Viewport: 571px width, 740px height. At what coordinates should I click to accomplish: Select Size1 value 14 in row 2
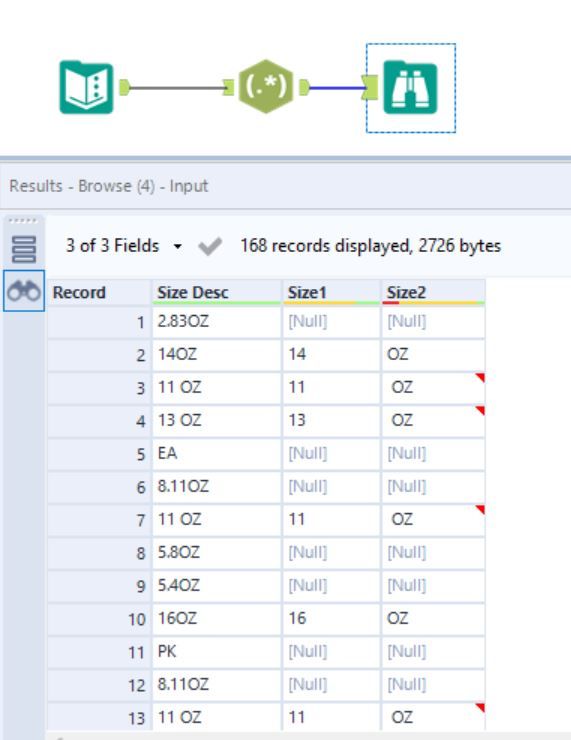coord(332,355)
